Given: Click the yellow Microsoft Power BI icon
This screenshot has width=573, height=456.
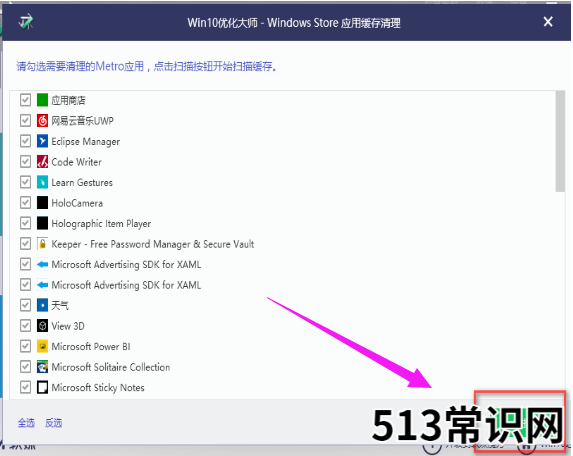Looking at the screenshot, I should click(x=42, y=346).
